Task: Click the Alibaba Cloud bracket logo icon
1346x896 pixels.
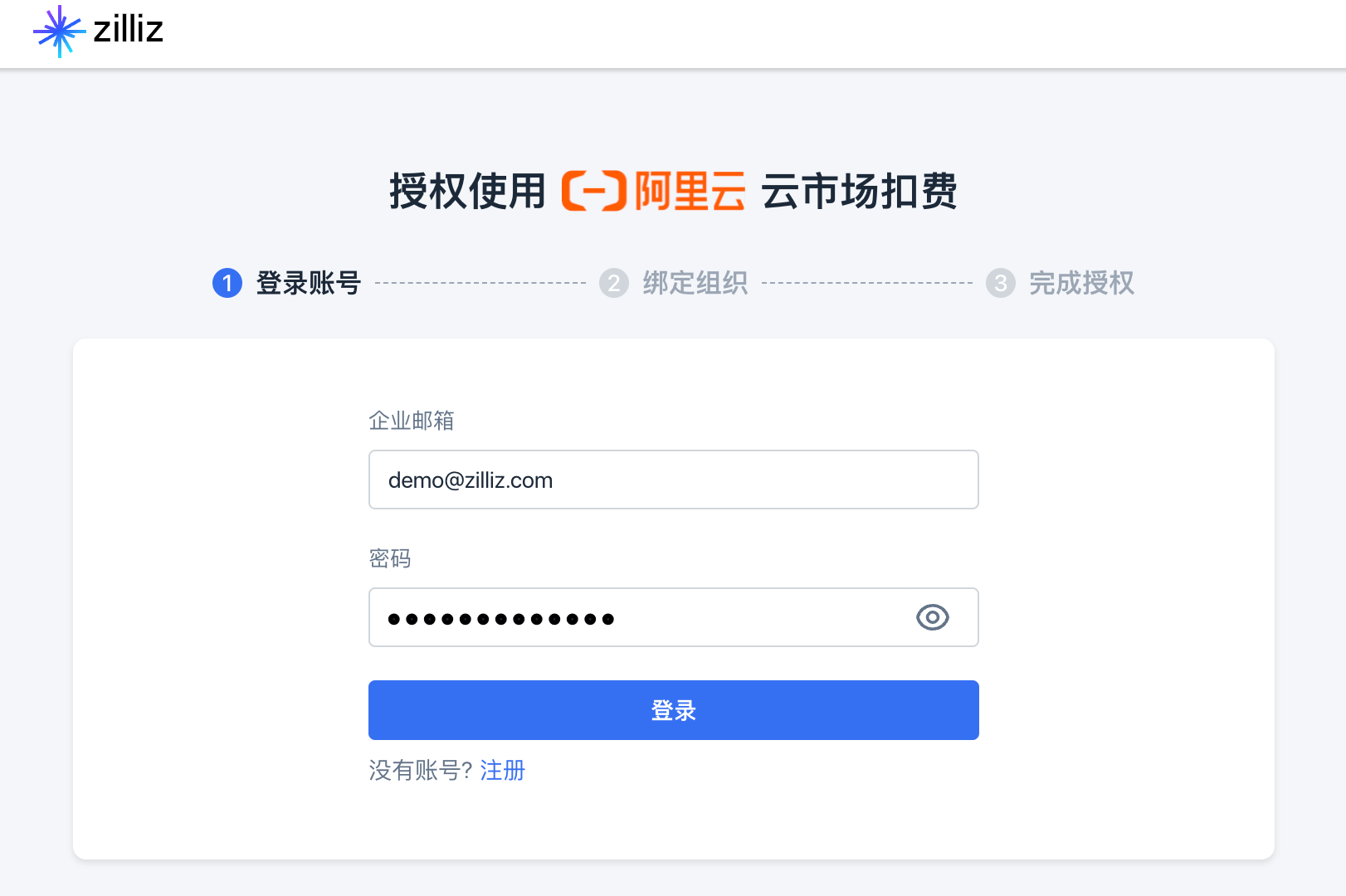Action: pos(593,191)
